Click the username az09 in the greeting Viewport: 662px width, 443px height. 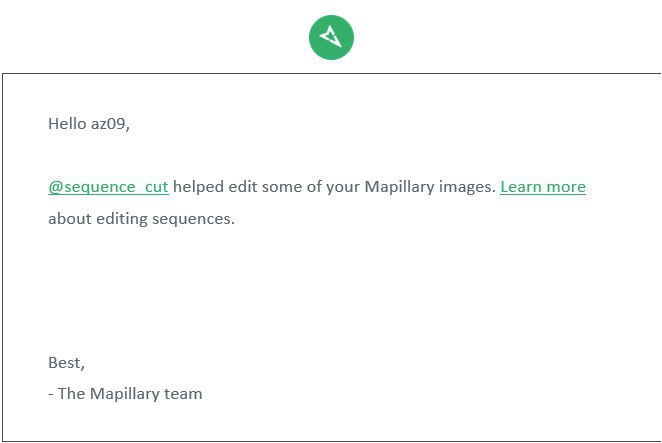109,124
